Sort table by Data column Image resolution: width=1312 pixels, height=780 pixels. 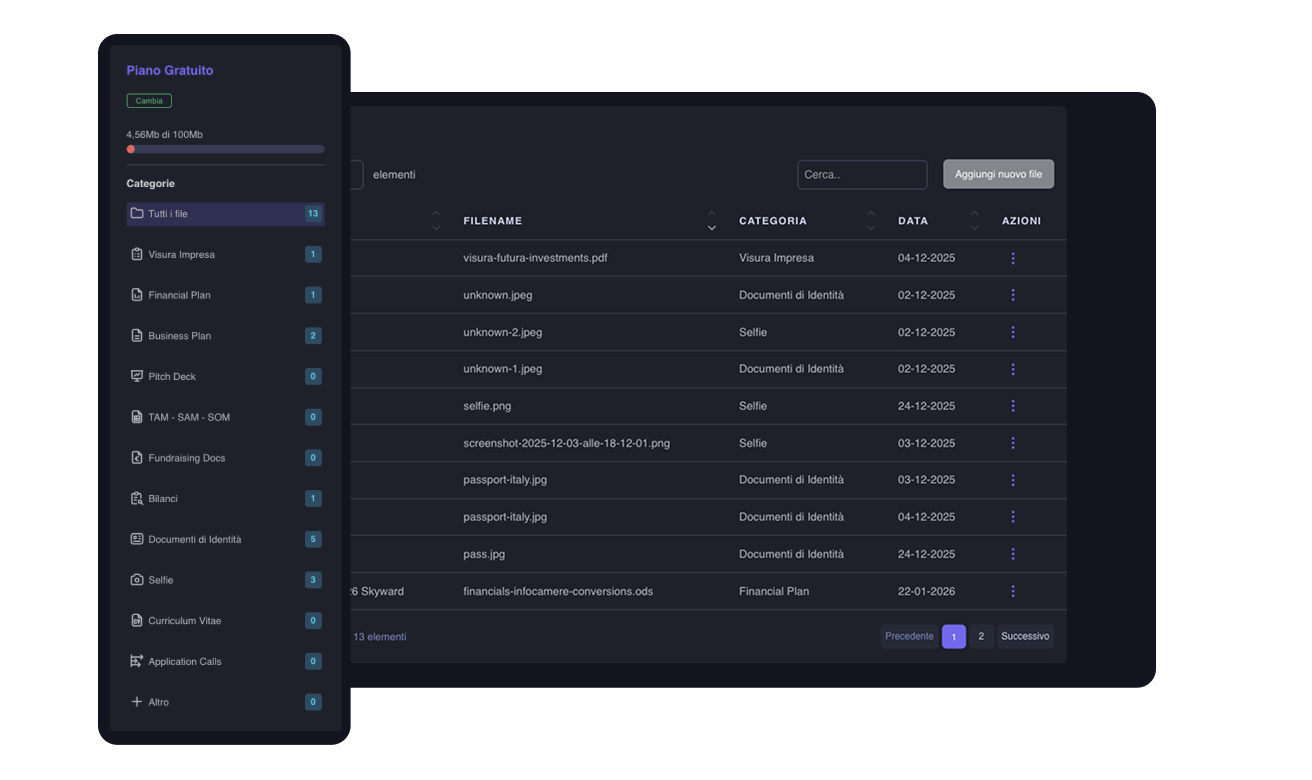pyautogui.click(x=974, y=221)
